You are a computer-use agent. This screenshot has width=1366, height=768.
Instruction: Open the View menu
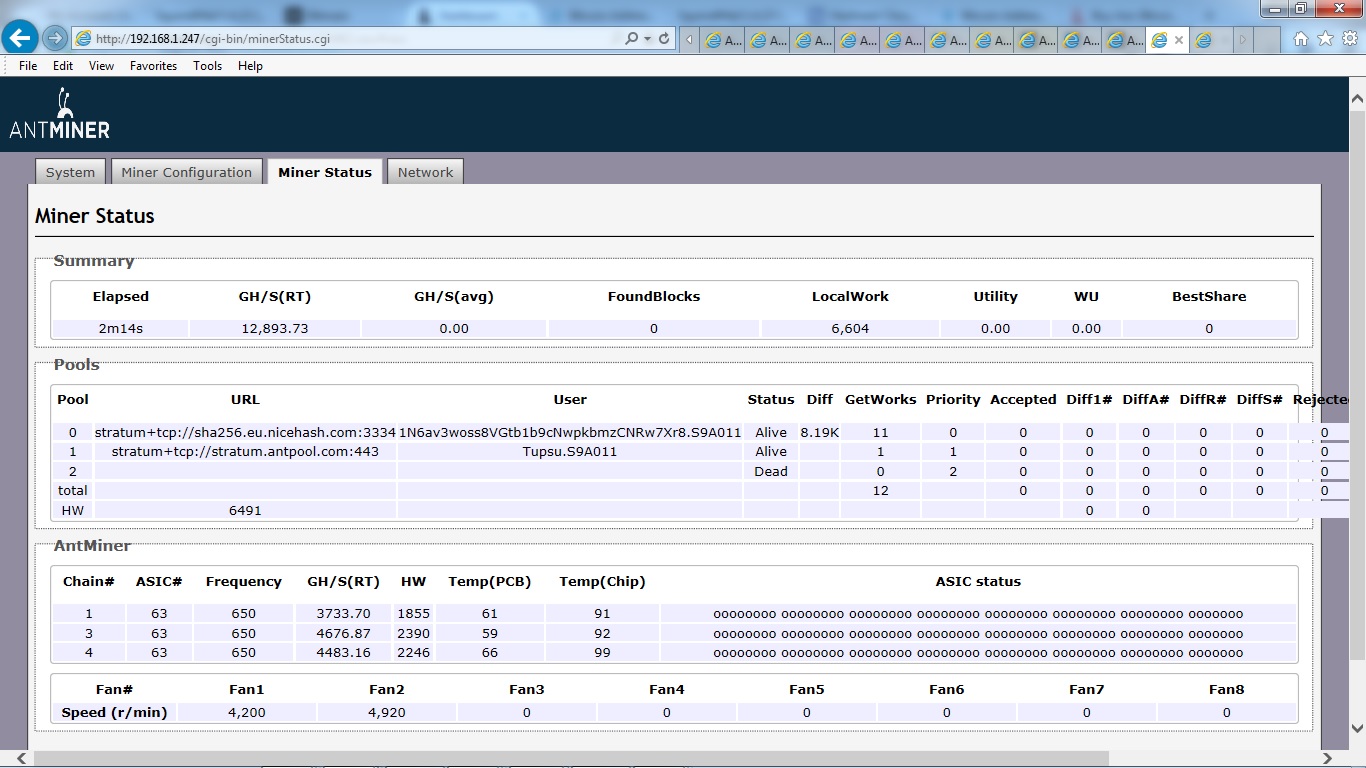coord(101,66)
